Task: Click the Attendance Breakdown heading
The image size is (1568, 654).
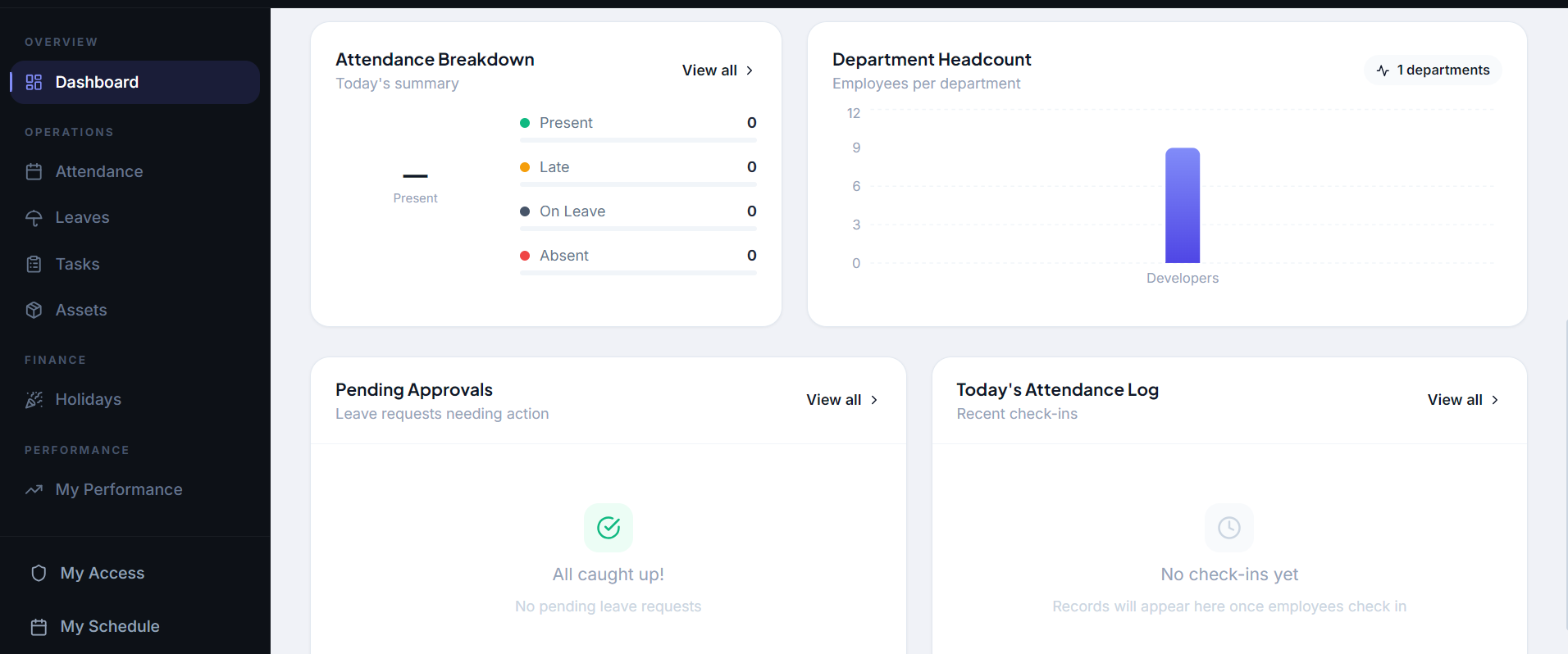Action: pos(435,60)
